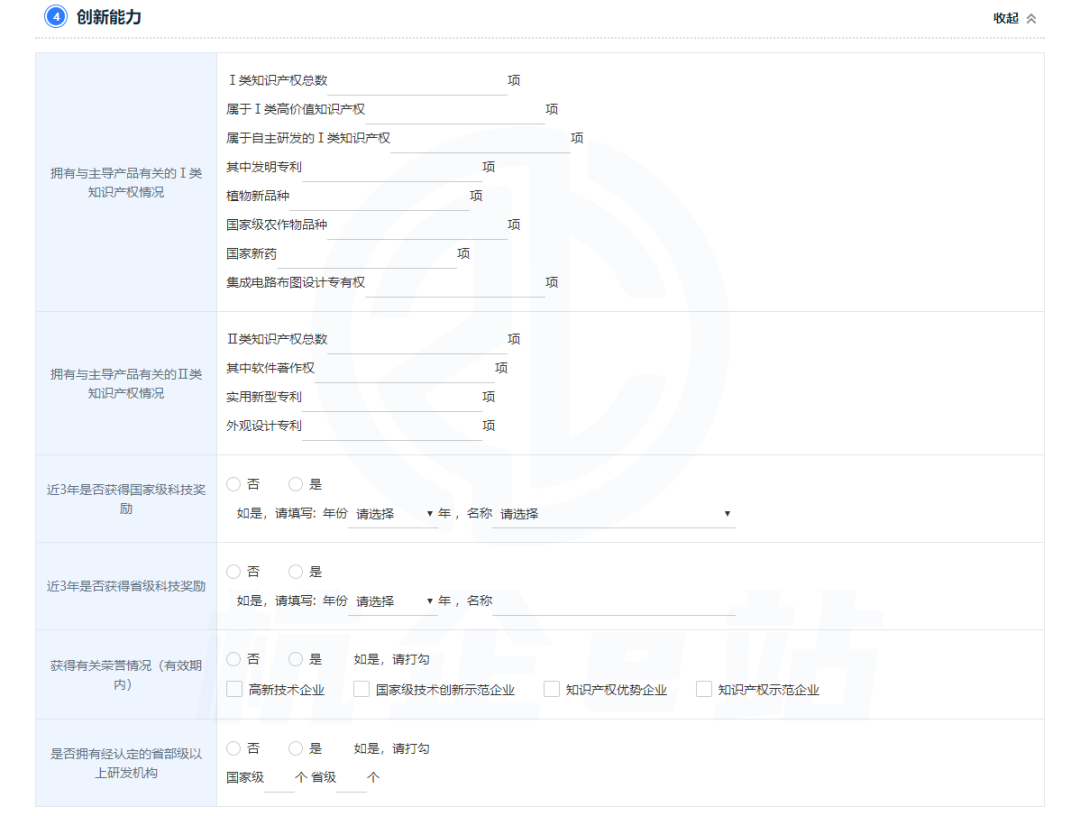Click the 属于自主研发的Ⅰ类知识产权 input
This screenshot has width=1080, height=816.
480,139
